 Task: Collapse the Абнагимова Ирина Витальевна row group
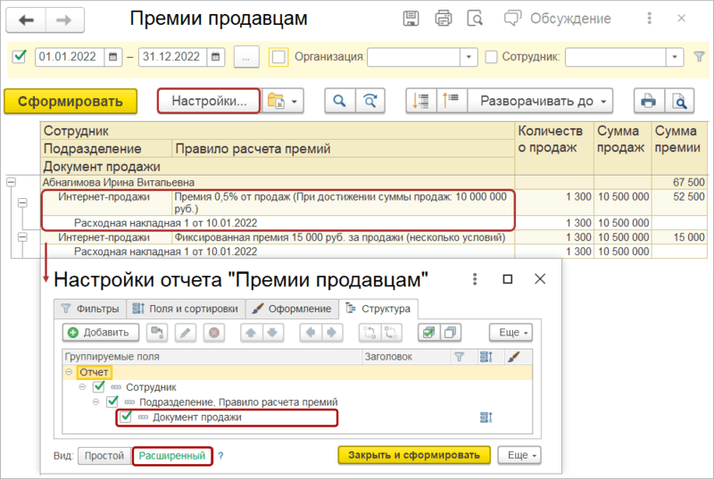click(x=11, y=182)
